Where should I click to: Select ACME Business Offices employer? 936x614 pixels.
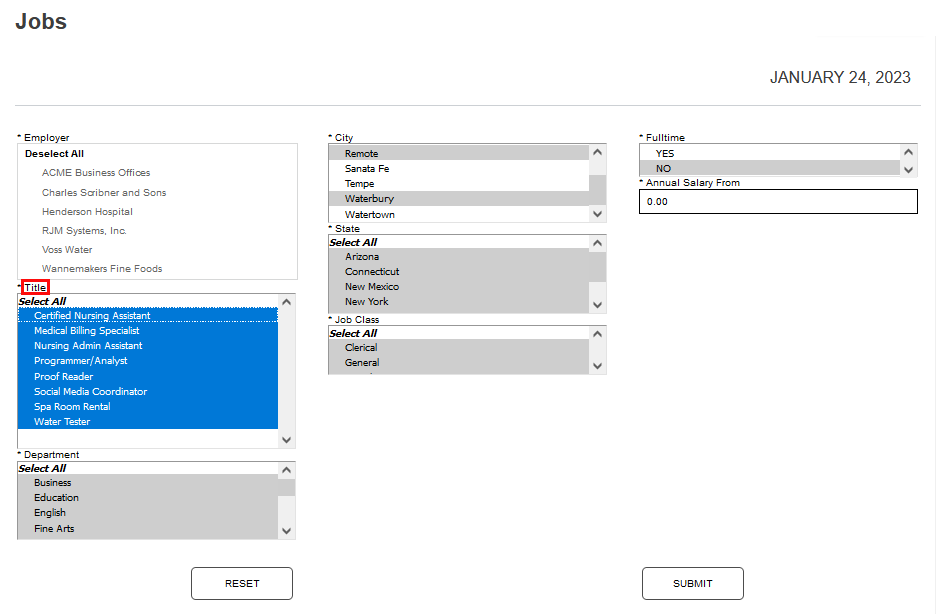pos(96,173)
